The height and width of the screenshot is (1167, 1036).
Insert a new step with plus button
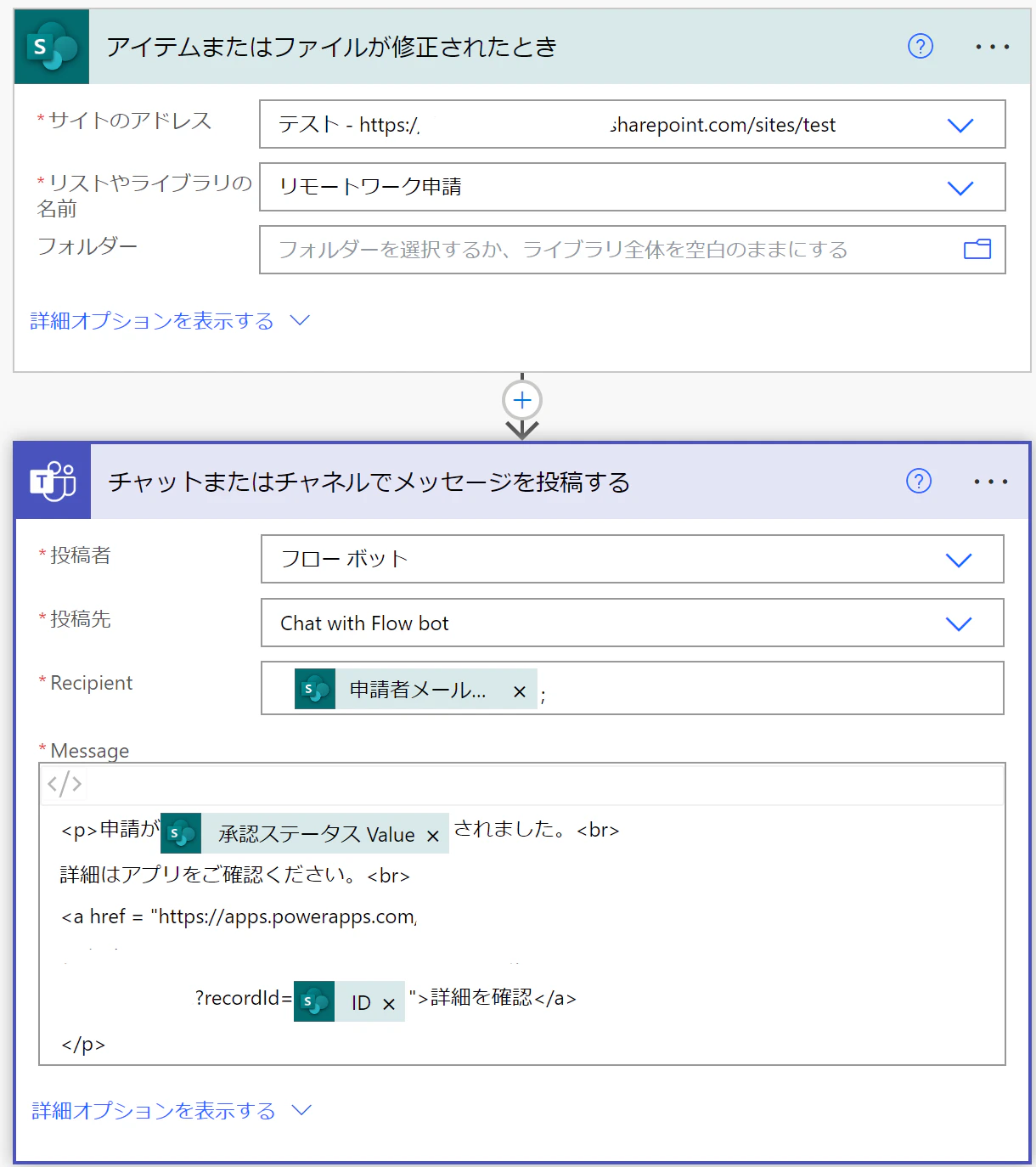pos(522,400)
